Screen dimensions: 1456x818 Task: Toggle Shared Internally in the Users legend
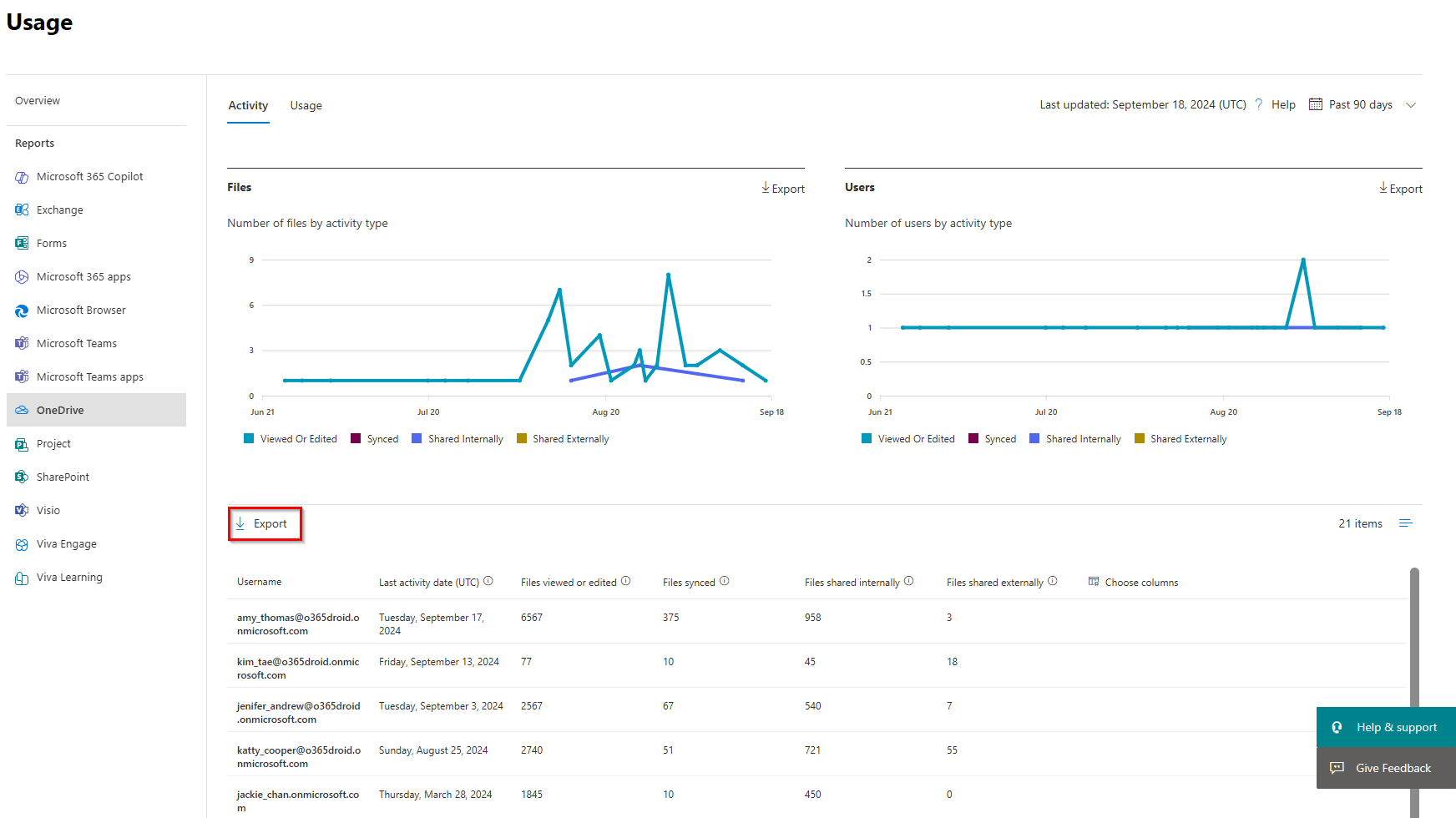point(1074,438)
